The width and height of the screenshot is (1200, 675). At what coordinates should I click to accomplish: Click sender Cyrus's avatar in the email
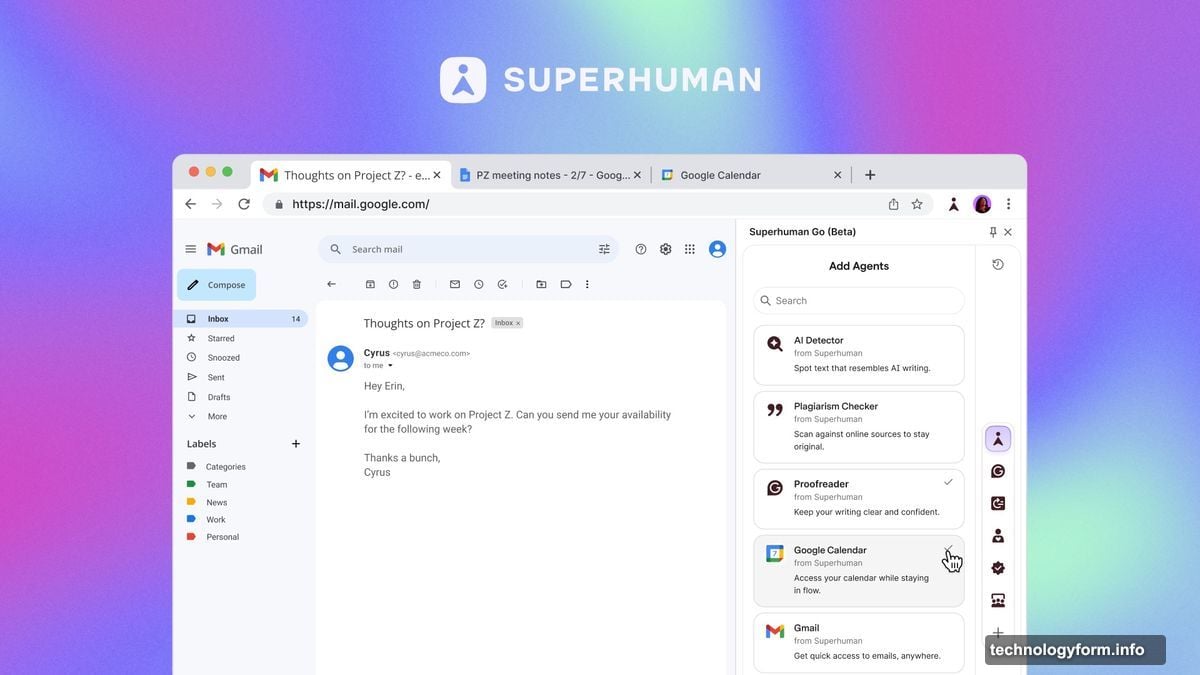point(341,358)
